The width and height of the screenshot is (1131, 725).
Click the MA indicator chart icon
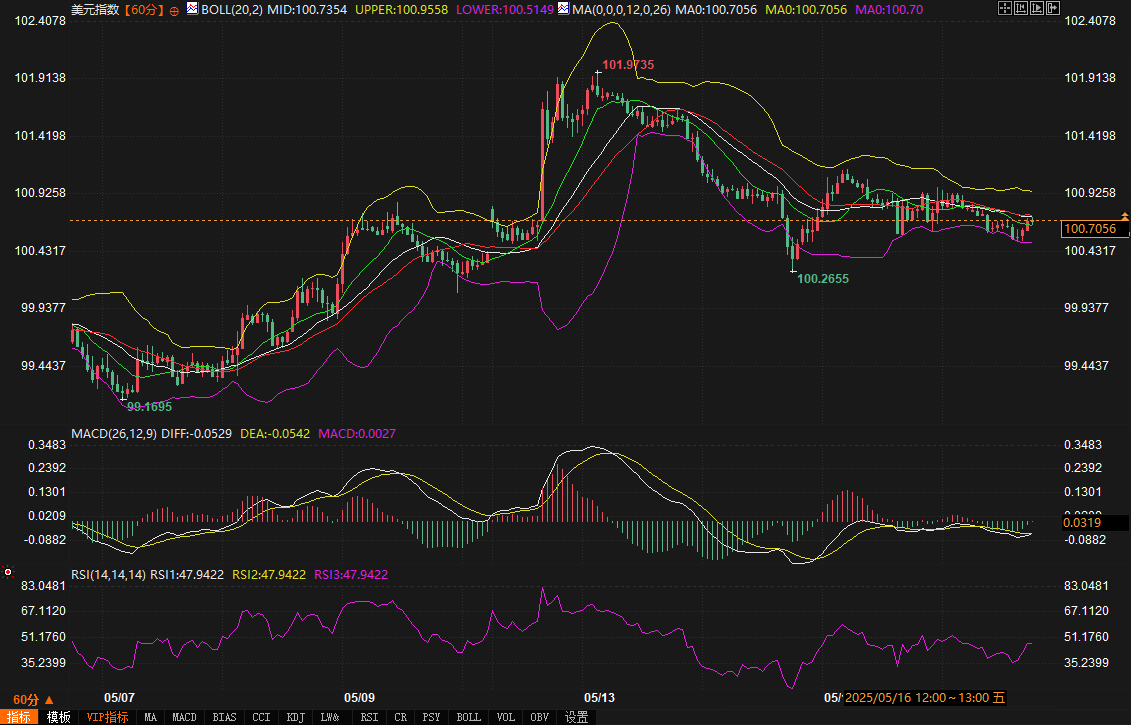click(x=563, y=9)
